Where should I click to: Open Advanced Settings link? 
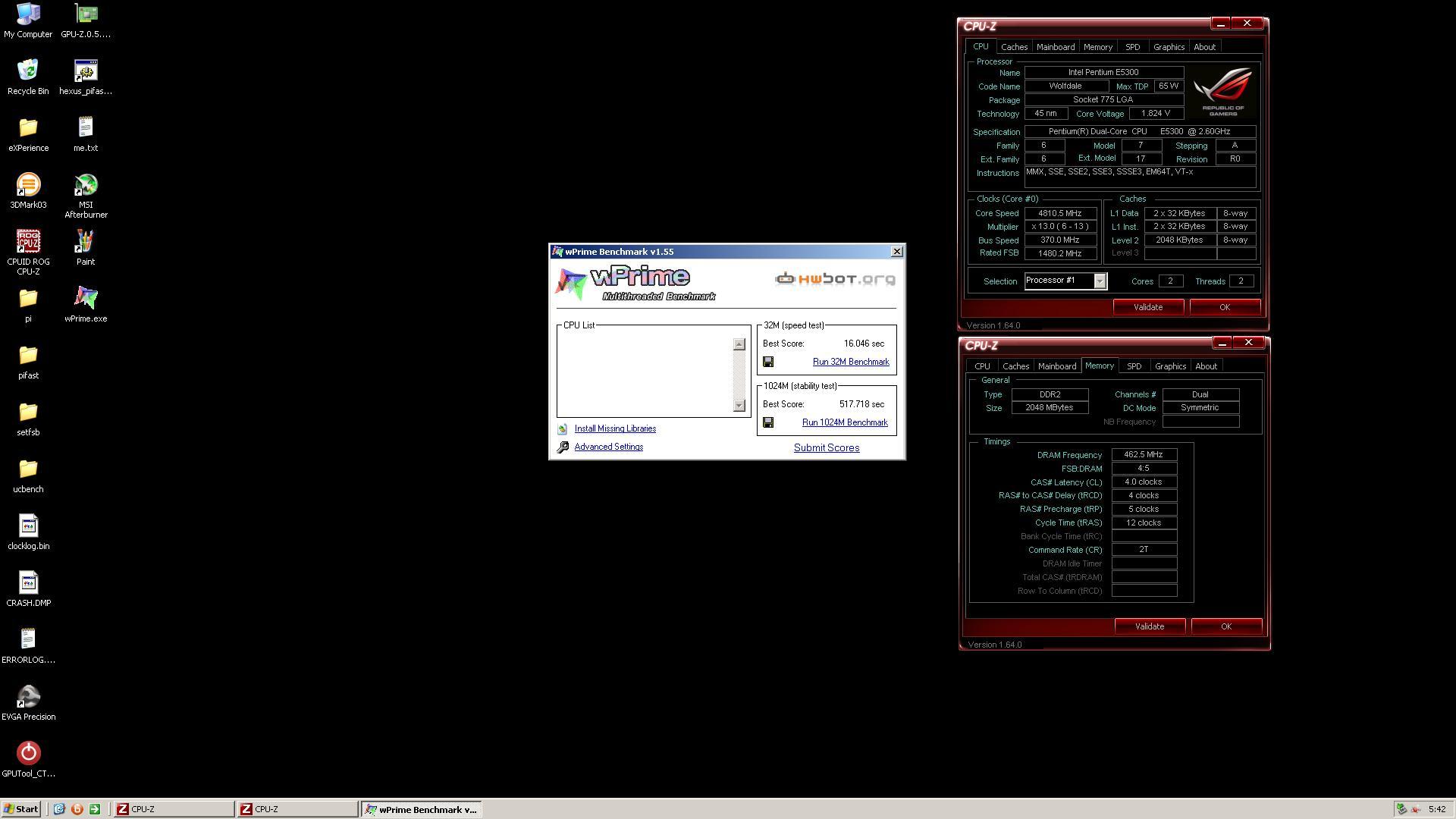coord(608,447)
